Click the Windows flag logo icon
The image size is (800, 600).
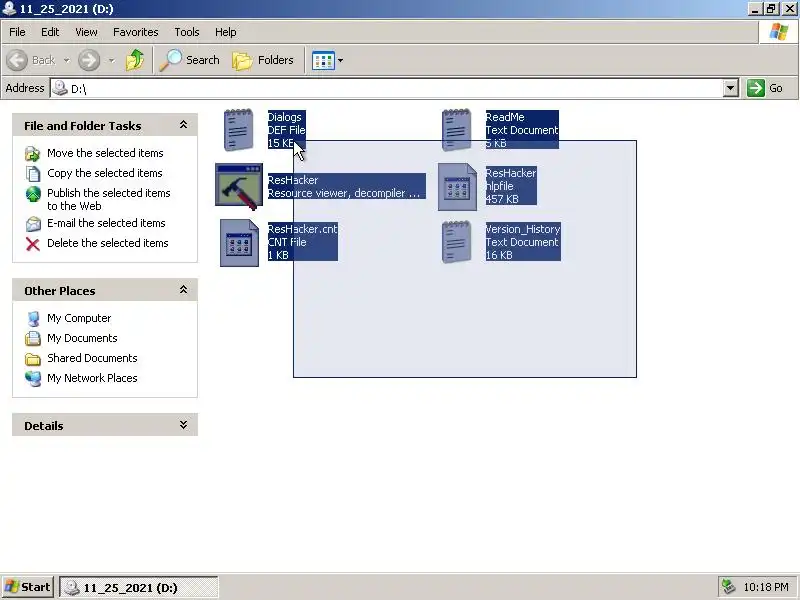point(779,32)
